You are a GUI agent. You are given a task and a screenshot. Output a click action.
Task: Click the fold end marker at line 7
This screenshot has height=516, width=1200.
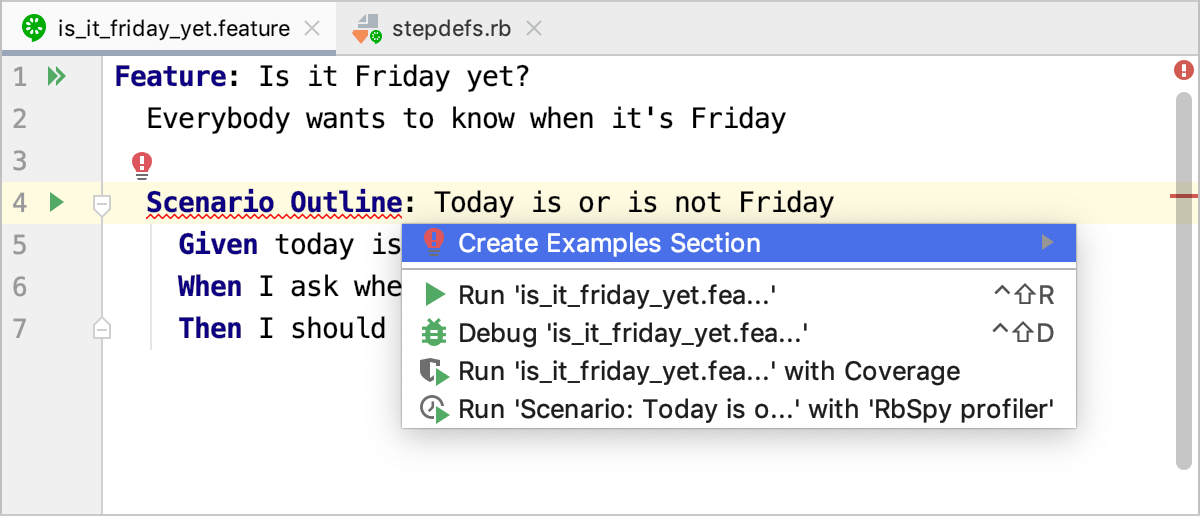coord(101,327)
